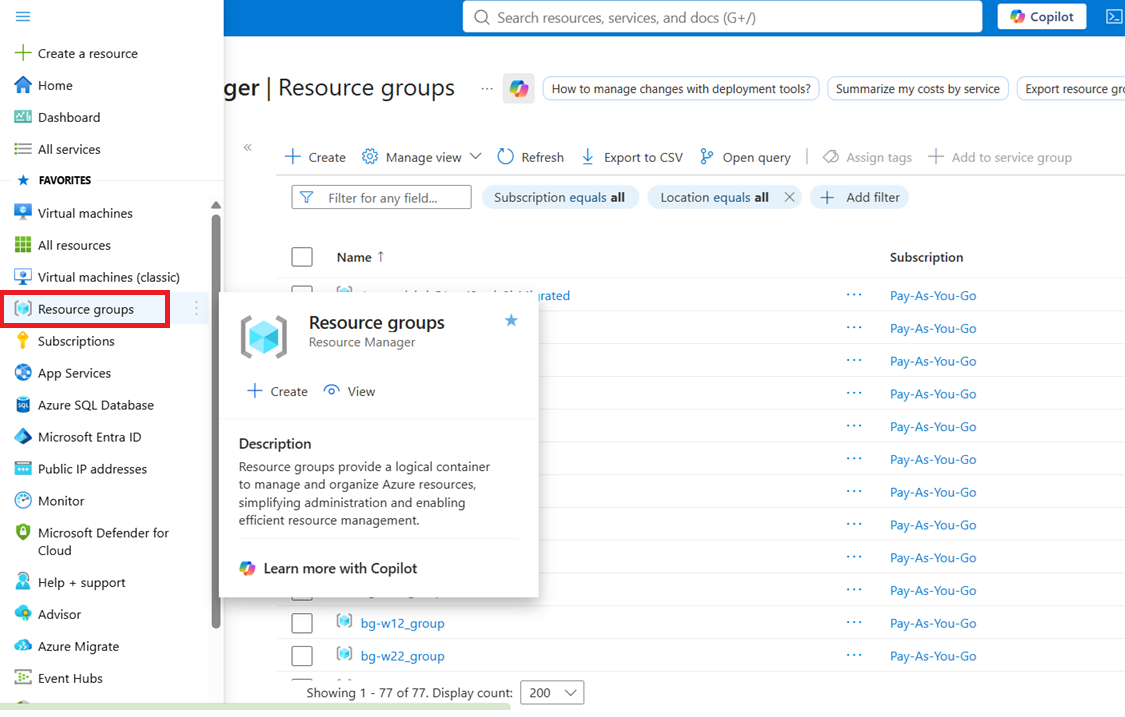Click the Add filter pill
Image resolution: width=1125 pixels, height=717 pixels.
tap(860, 197)
